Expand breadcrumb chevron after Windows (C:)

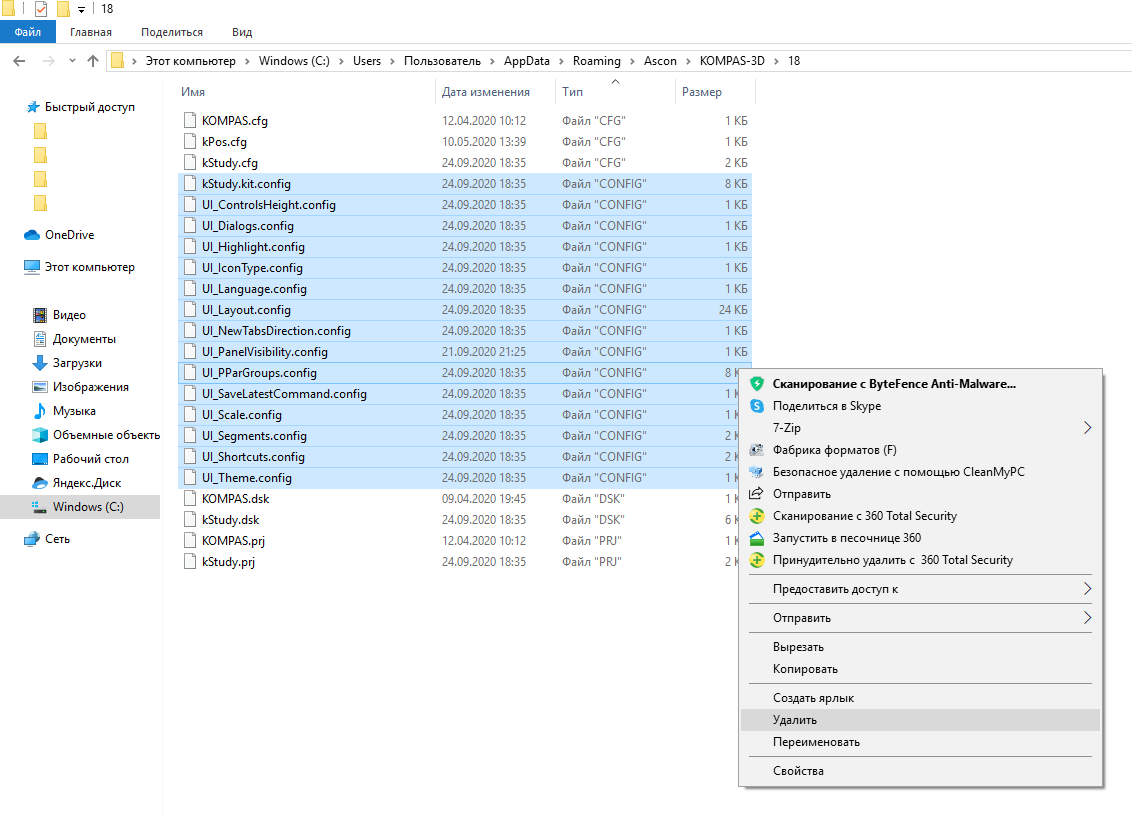click(341, 61)
